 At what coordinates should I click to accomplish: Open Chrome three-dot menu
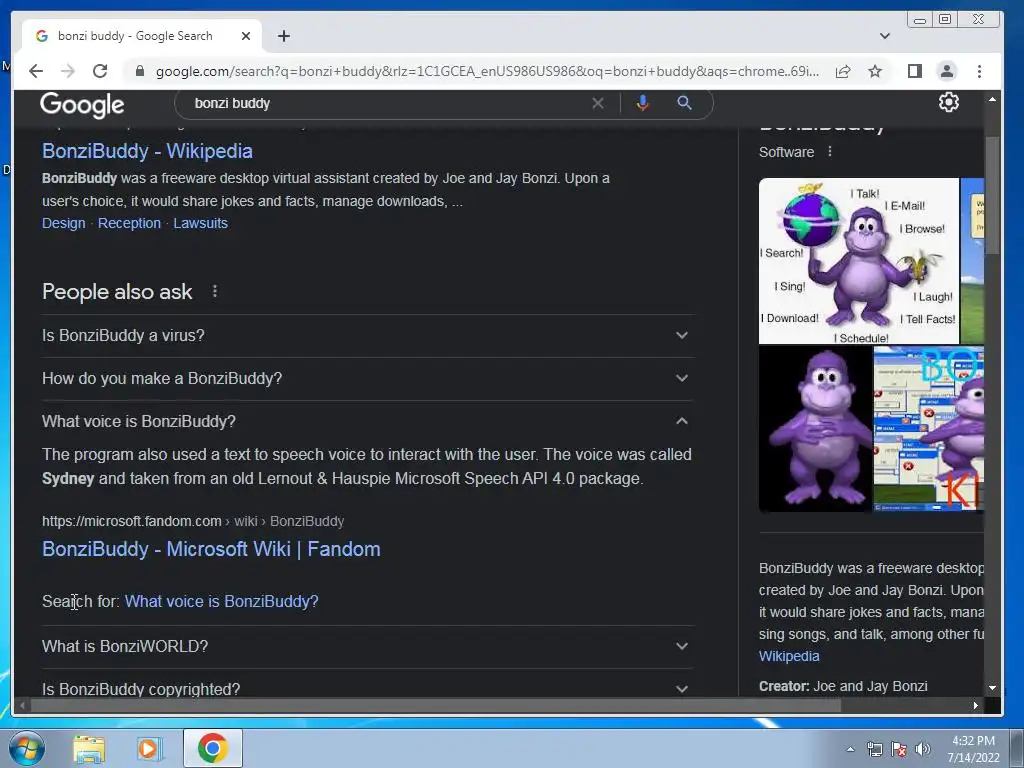click(979, 71)
